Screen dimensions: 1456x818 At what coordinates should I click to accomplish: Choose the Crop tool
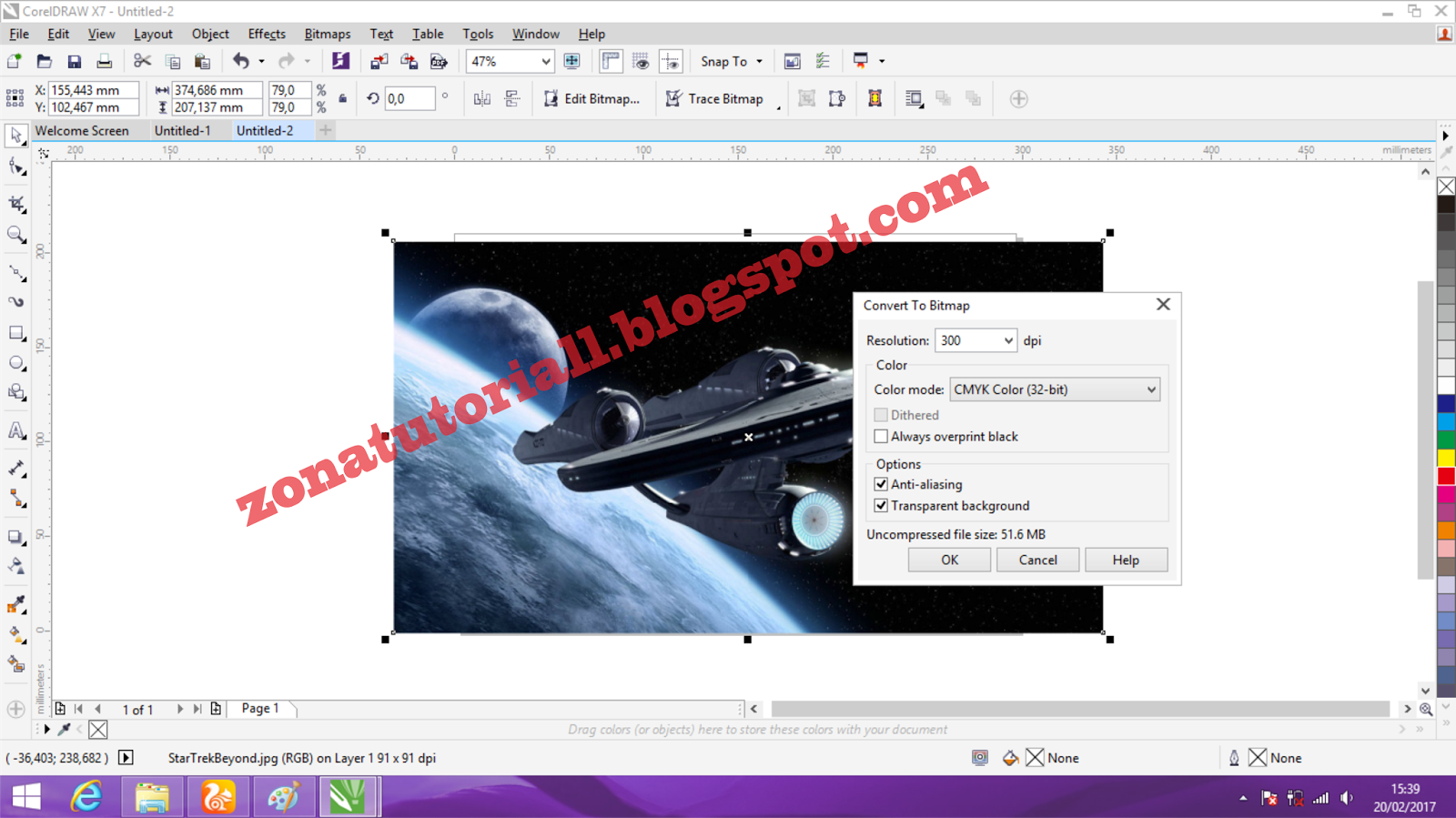16,204
